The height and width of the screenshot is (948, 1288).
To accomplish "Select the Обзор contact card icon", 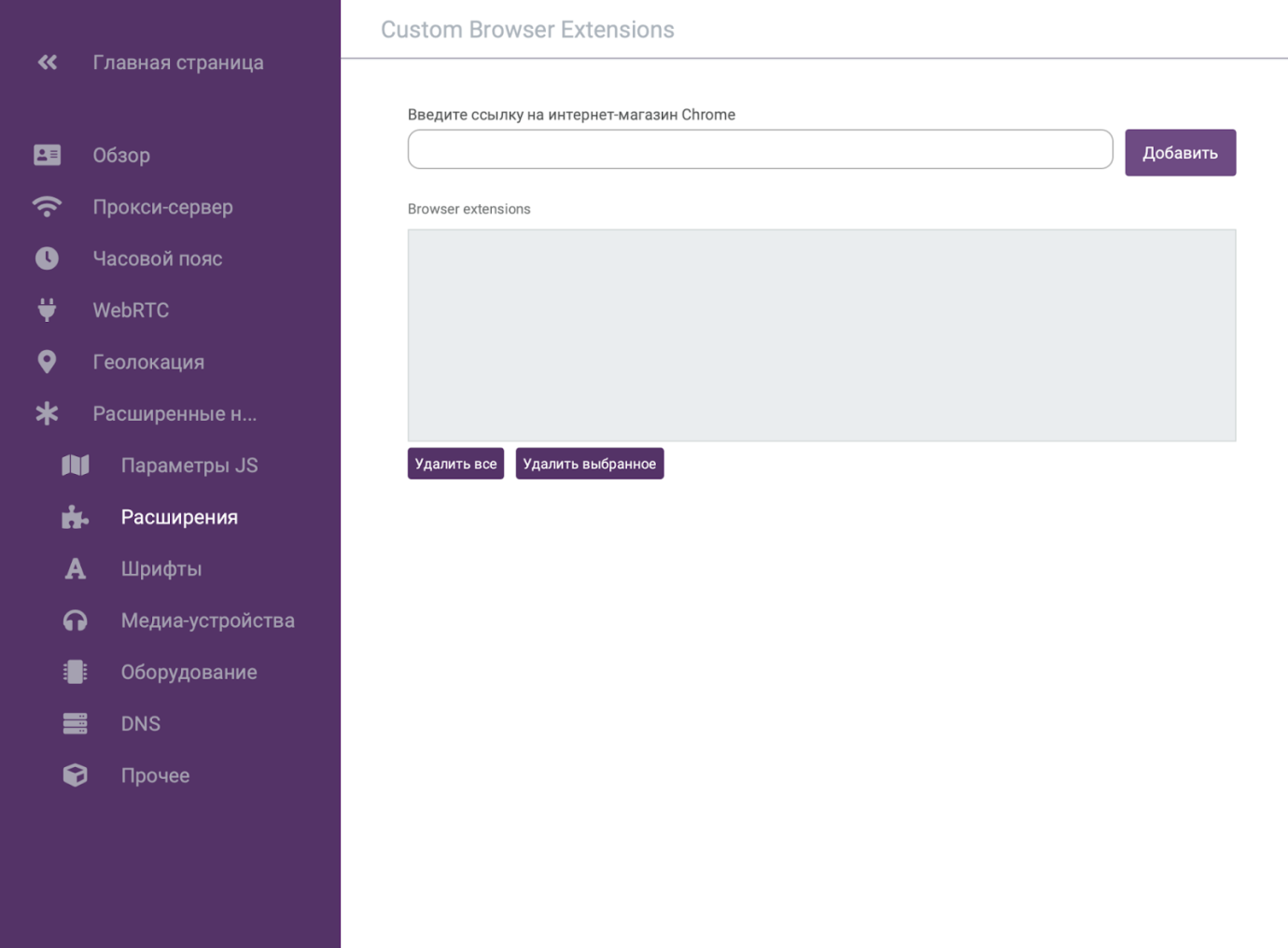I will click(x=47, y=155).
